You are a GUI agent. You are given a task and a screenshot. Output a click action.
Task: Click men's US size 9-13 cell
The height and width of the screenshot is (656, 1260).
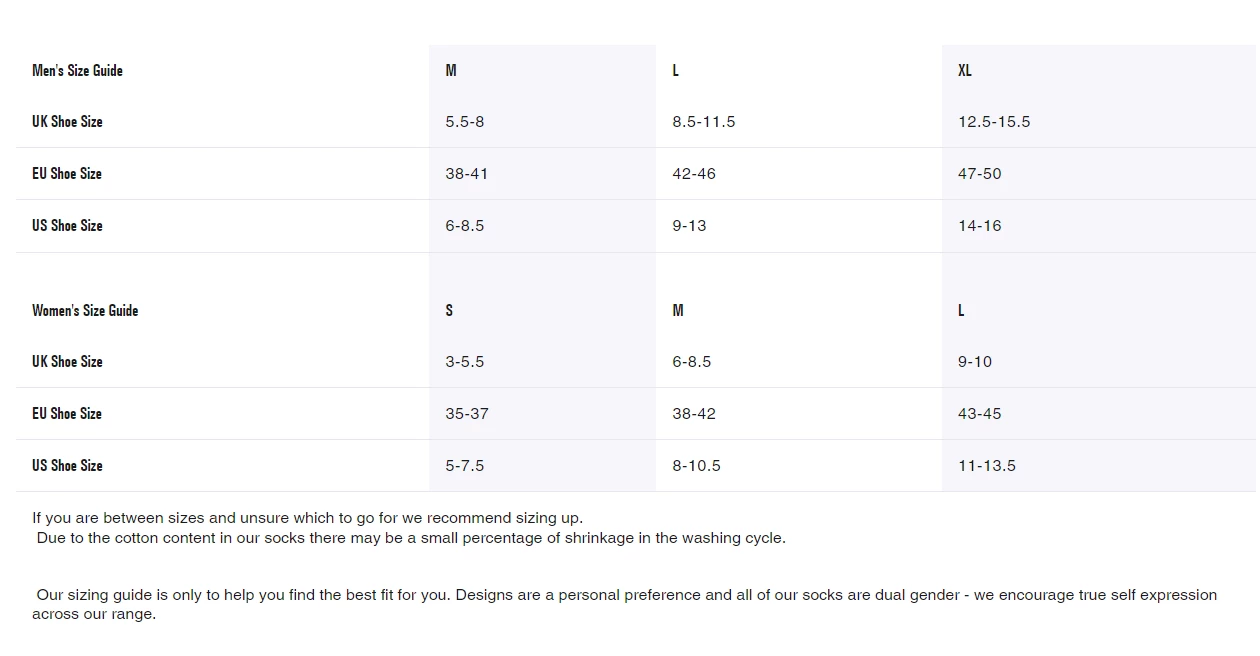[689, 226]
